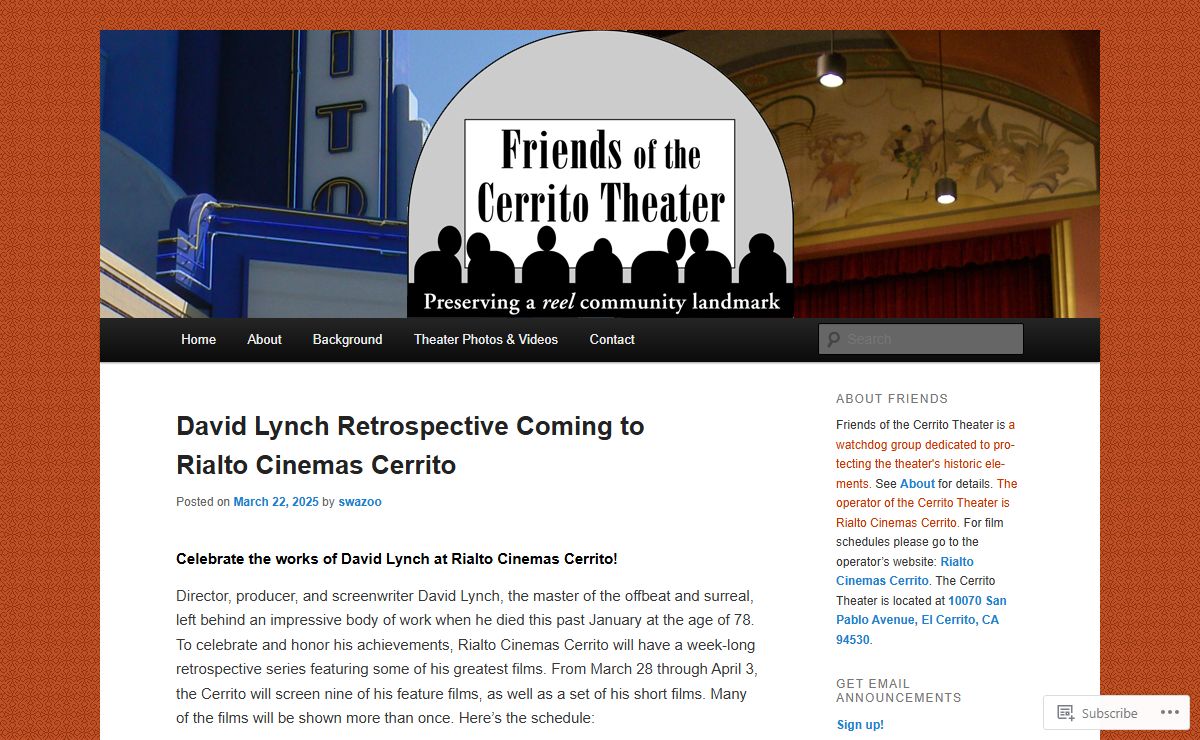Select the ABOUT FRIENDS sidebar heading
The height and width of the screenshot is (740, 1200).
pyautogui.click(x=892, y=398)
